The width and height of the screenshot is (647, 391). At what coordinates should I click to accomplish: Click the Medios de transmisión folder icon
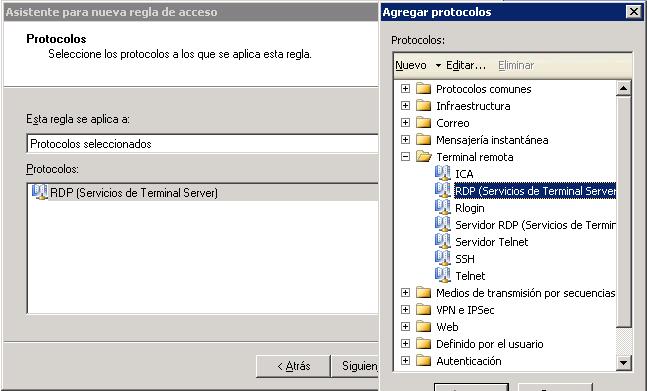pyautogui.click(x=423, y=292)
